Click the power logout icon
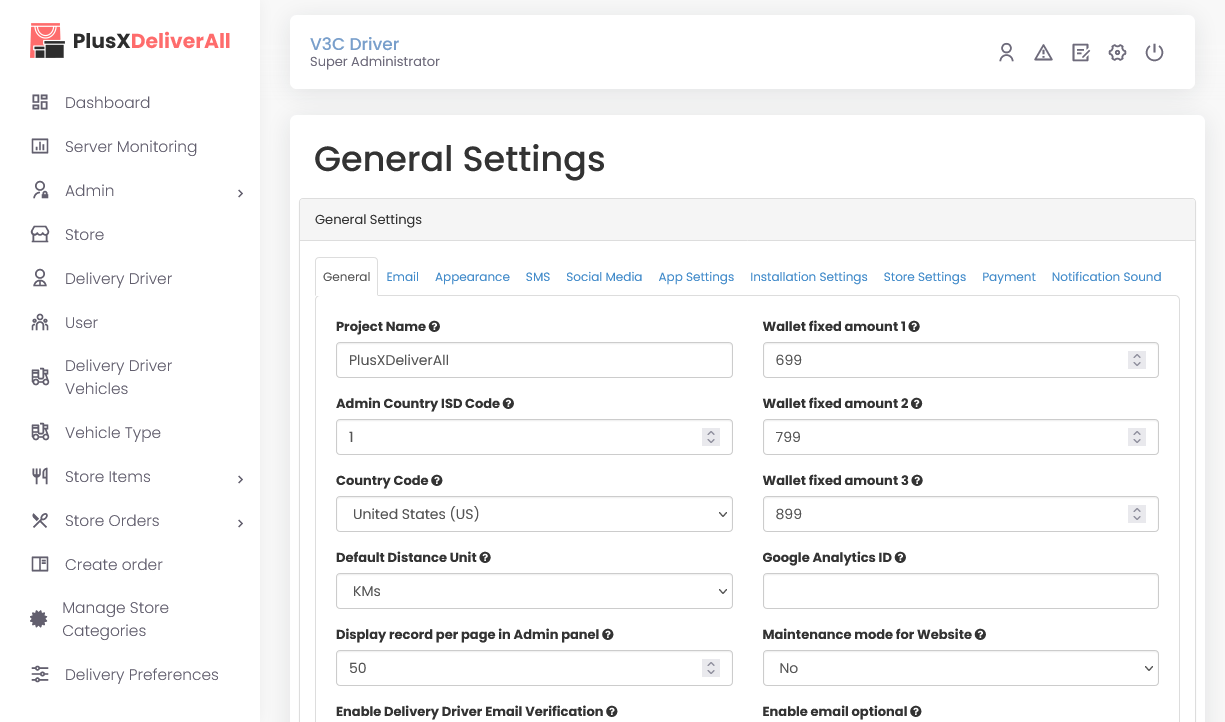1225x722 pixels. click(x=1154, y=53)
